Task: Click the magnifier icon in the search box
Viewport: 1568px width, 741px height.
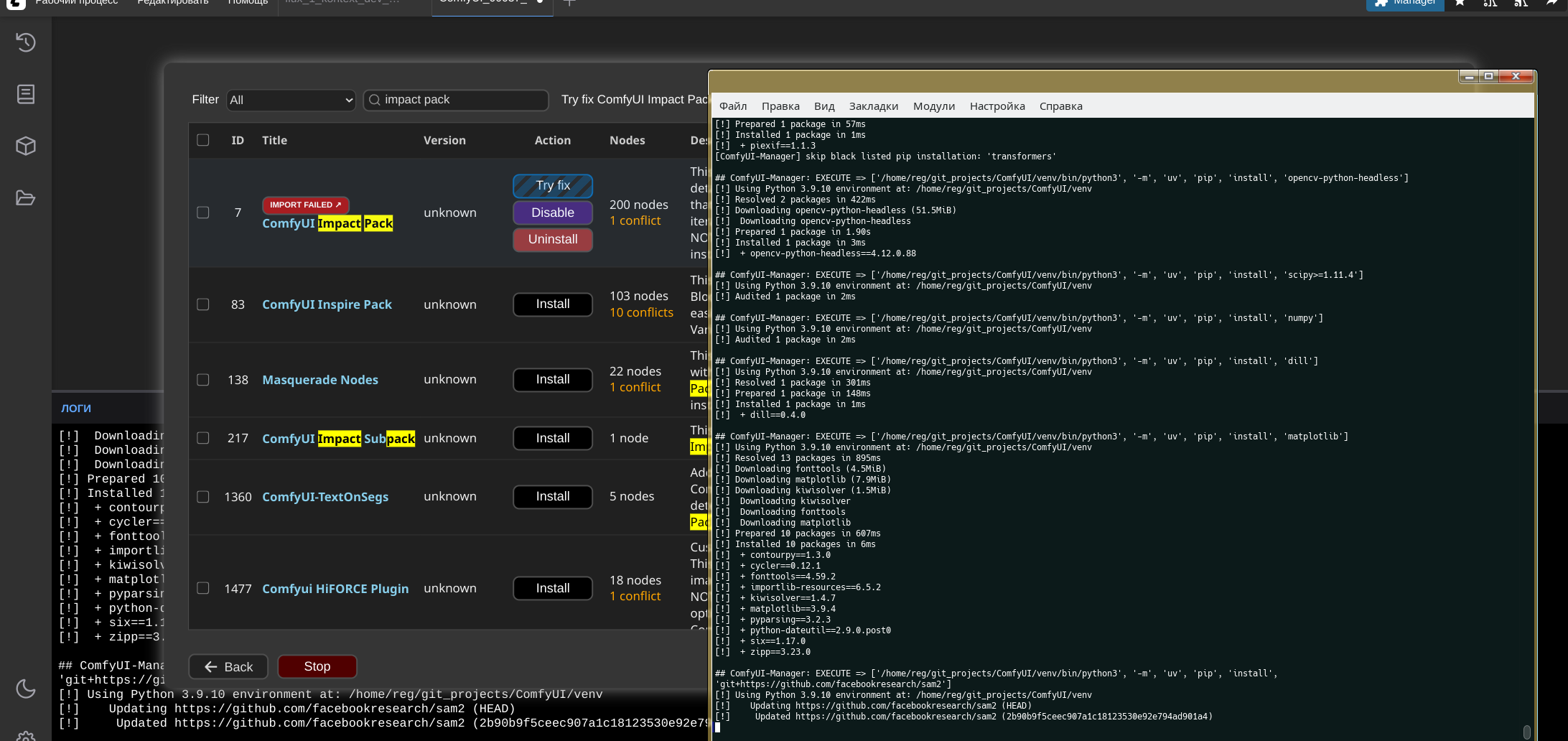Action: 374,100
